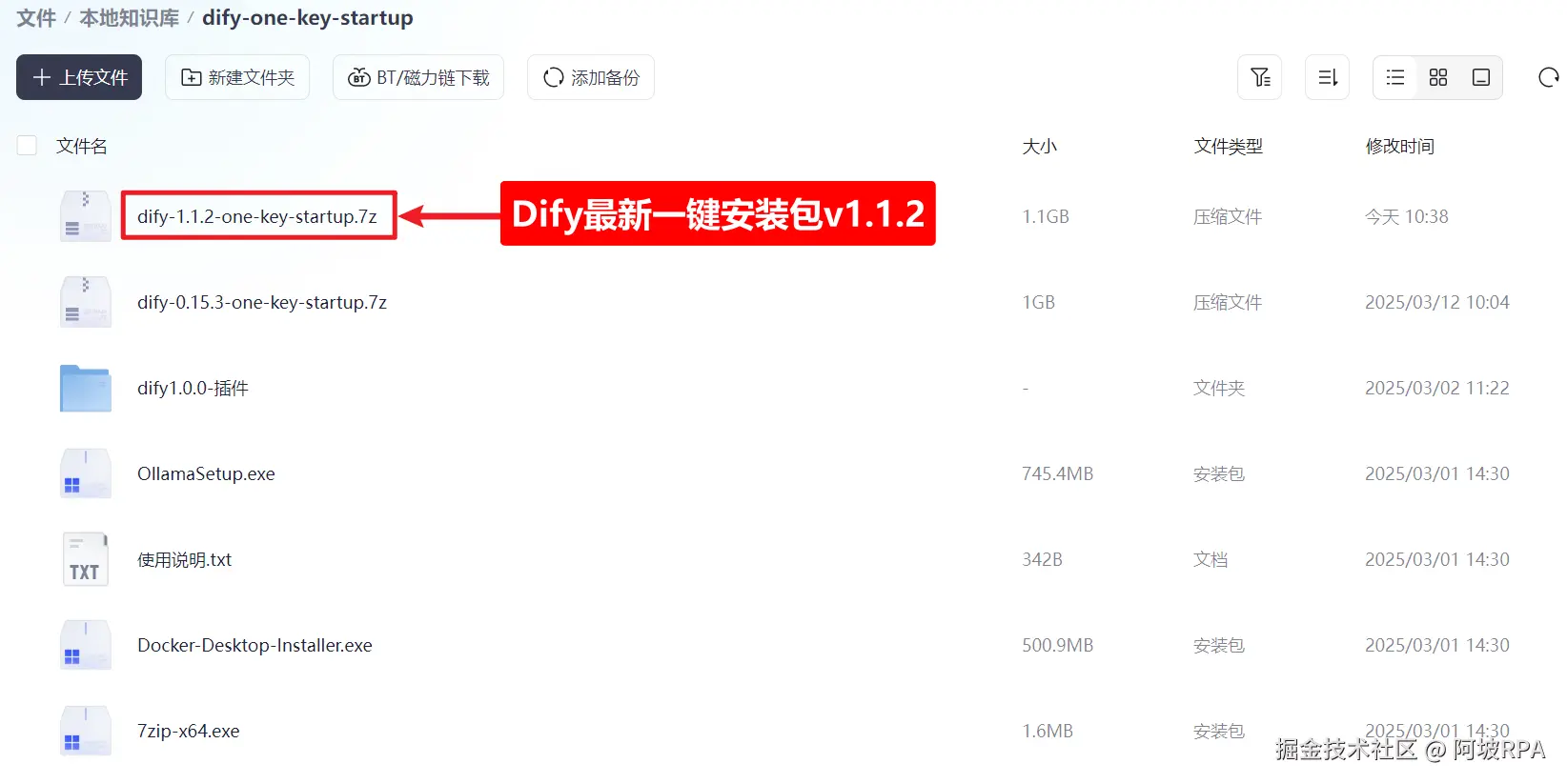Sort by 修改时间 column header
This screenshot has height=784, width=1567.
(x=1399, y=146)
